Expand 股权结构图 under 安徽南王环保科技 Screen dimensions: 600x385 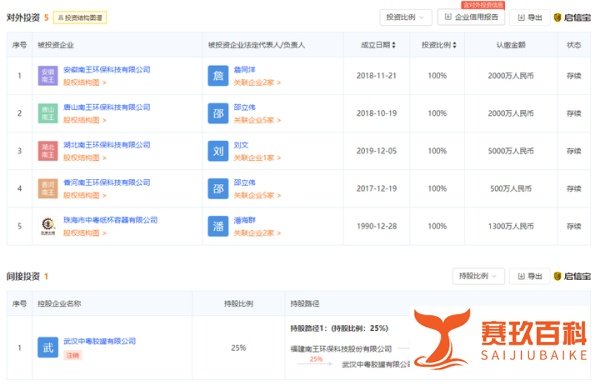click(x=85, y=82)
